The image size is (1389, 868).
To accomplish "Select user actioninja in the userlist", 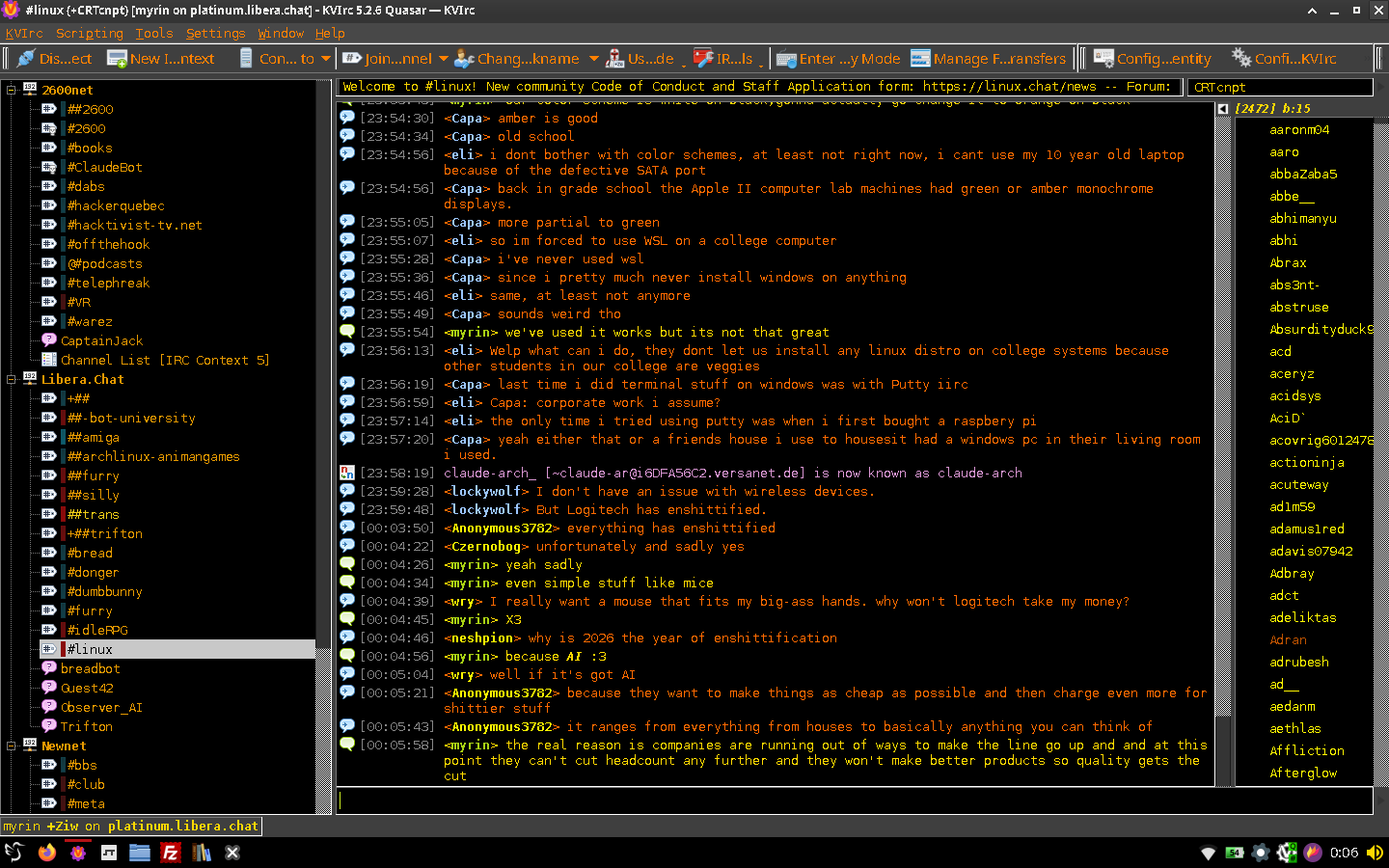I will tap(1307, 462).
